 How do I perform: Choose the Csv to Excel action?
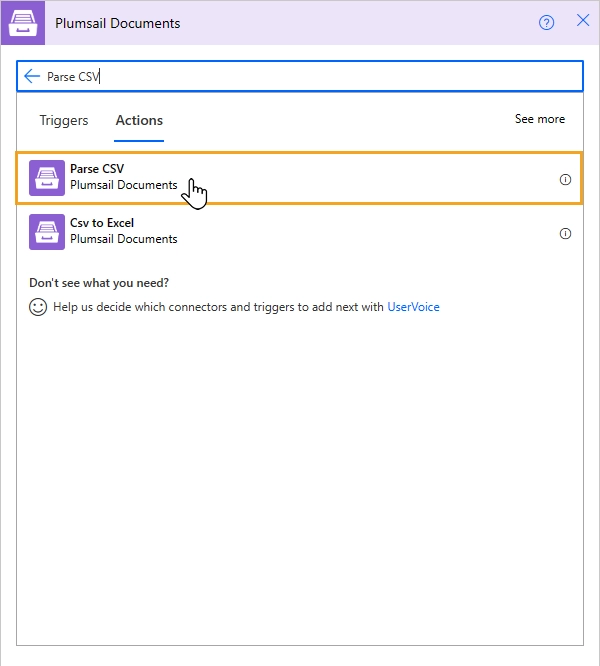tap(300, 232)
